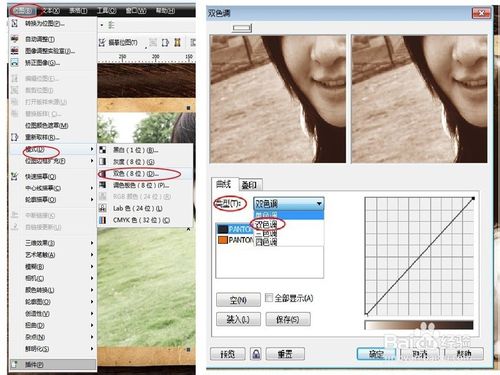Enable 全部显示 checkbox
The width and height of the screenshot is (500, 375).
click(x=269, y=298)
